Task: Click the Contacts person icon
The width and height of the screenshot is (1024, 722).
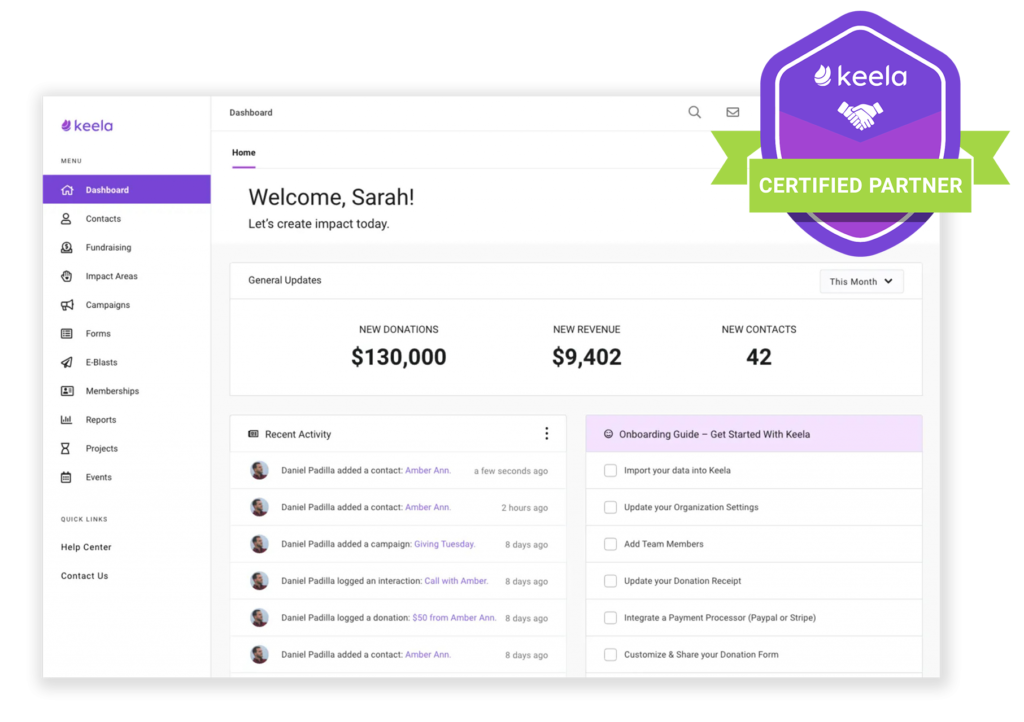Action: coord(66,219)
